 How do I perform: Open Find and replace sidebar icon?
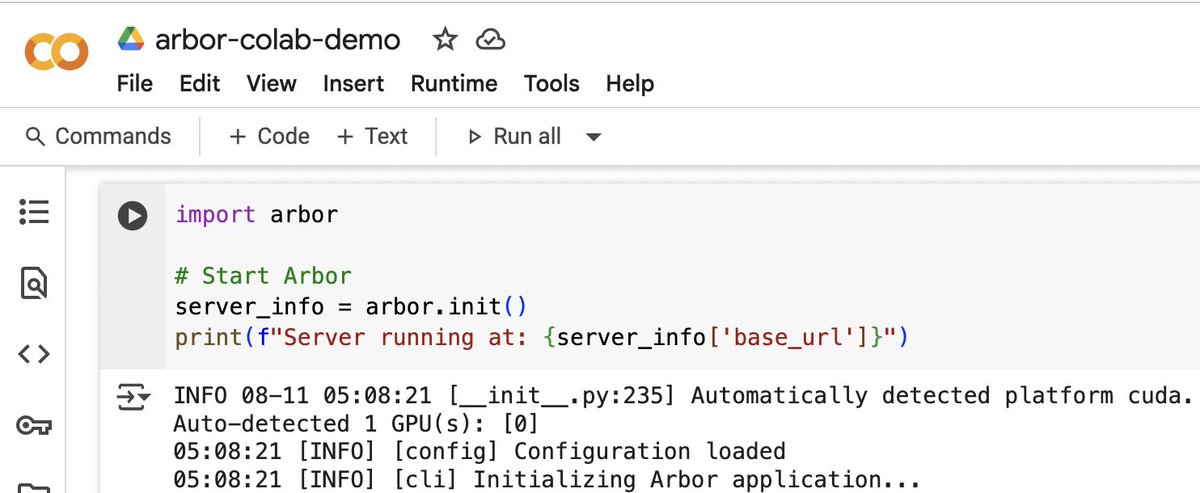34,284
